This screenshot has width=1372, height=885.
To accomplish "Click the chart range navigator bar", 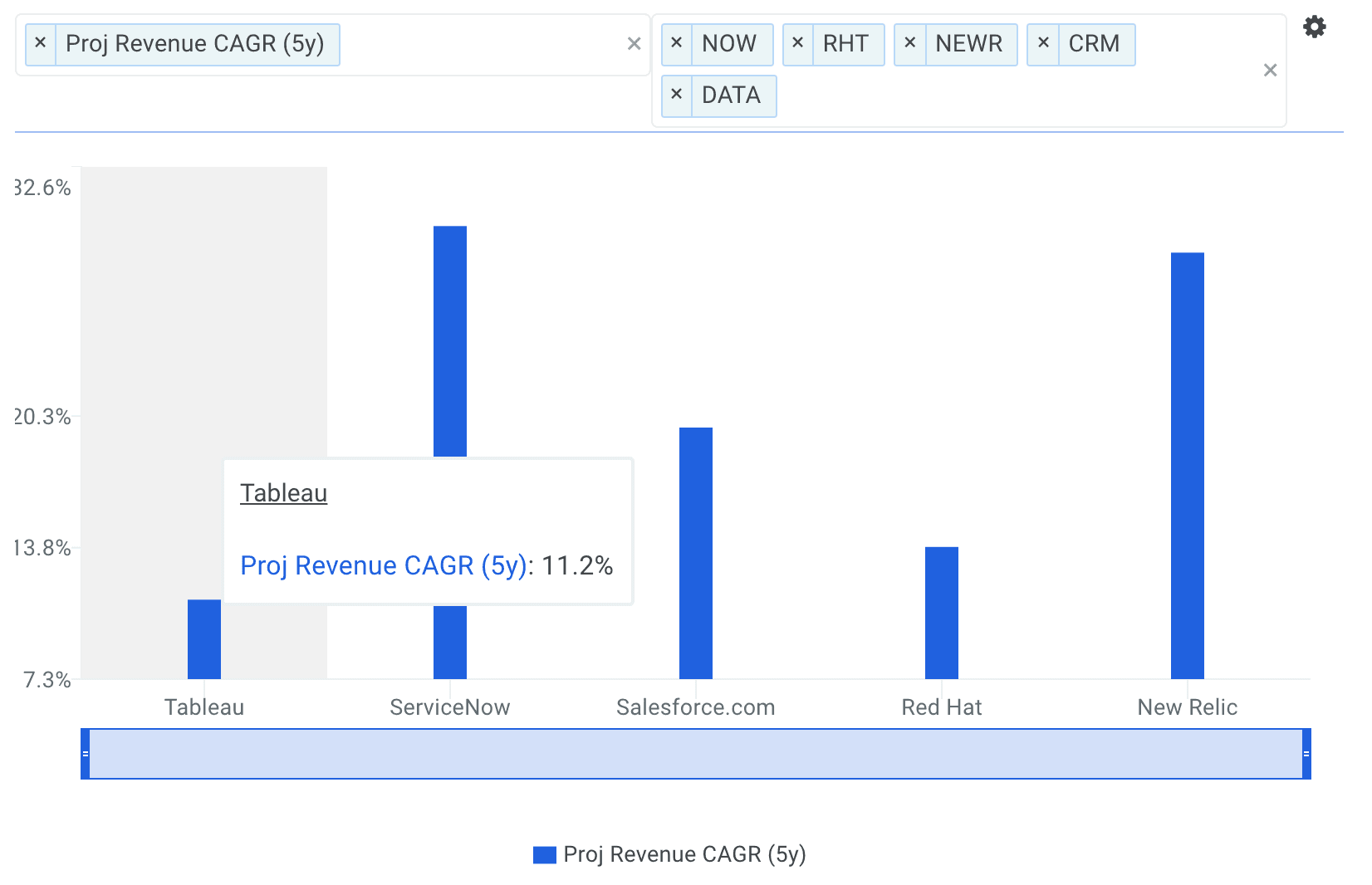I will tap(696, 754).
